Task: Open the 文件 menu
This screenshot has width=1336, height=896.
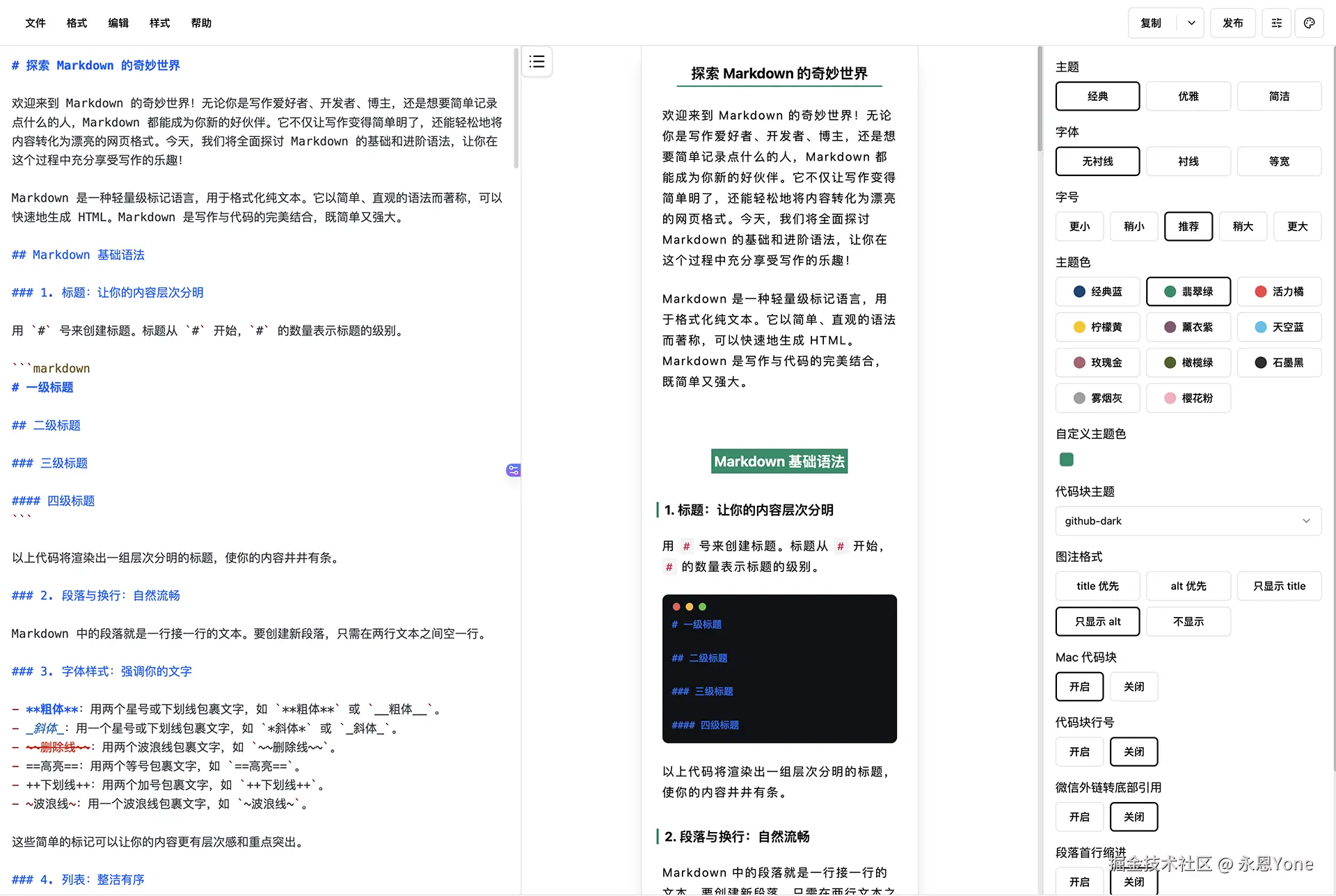Action: [35, 23]
